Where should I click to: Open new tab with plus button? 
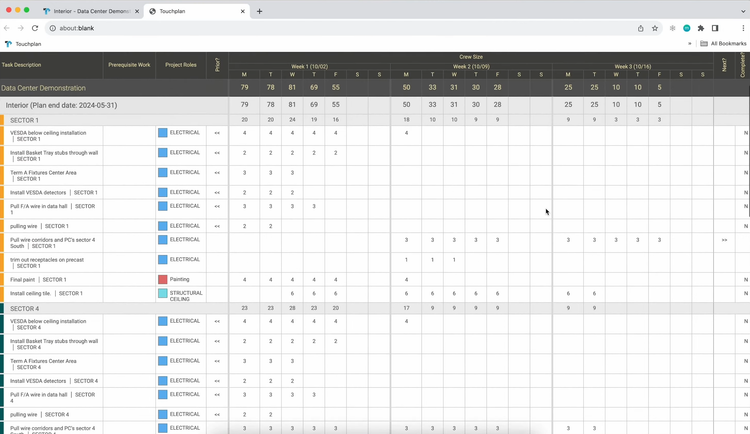coord(259,11)
